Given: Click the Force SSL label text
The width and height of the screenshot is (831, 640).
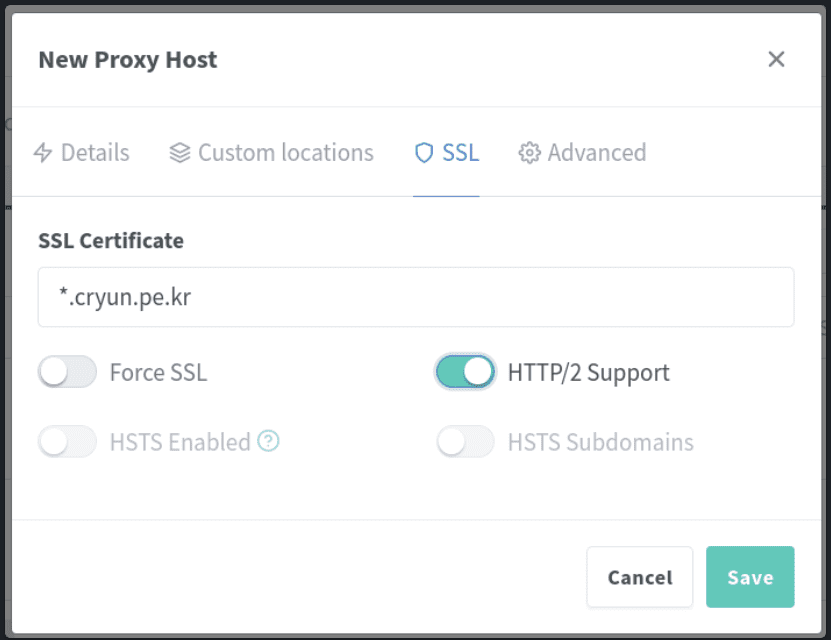Looking at the screenshot, I should pos(158,372).
